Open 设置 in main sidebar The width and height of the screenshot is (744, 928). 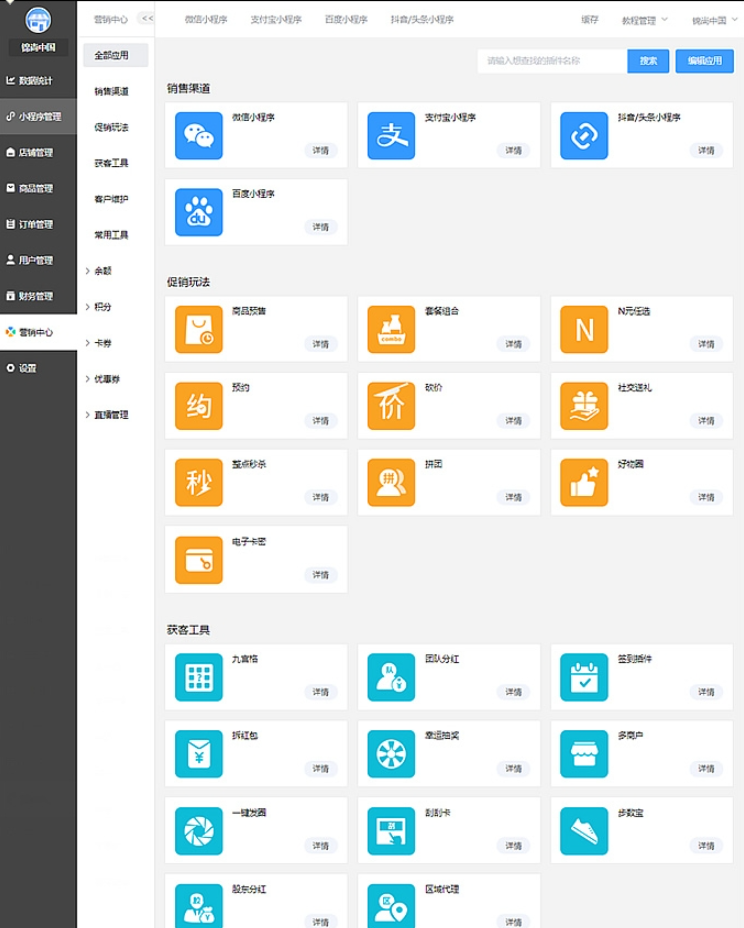click(38, 368)
